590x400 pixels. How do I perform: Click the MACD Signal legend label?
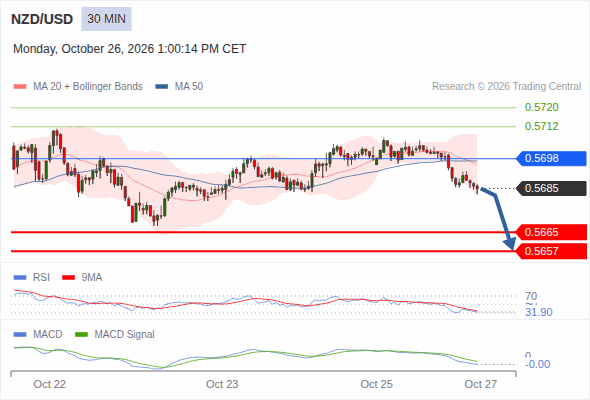(125, 335)
